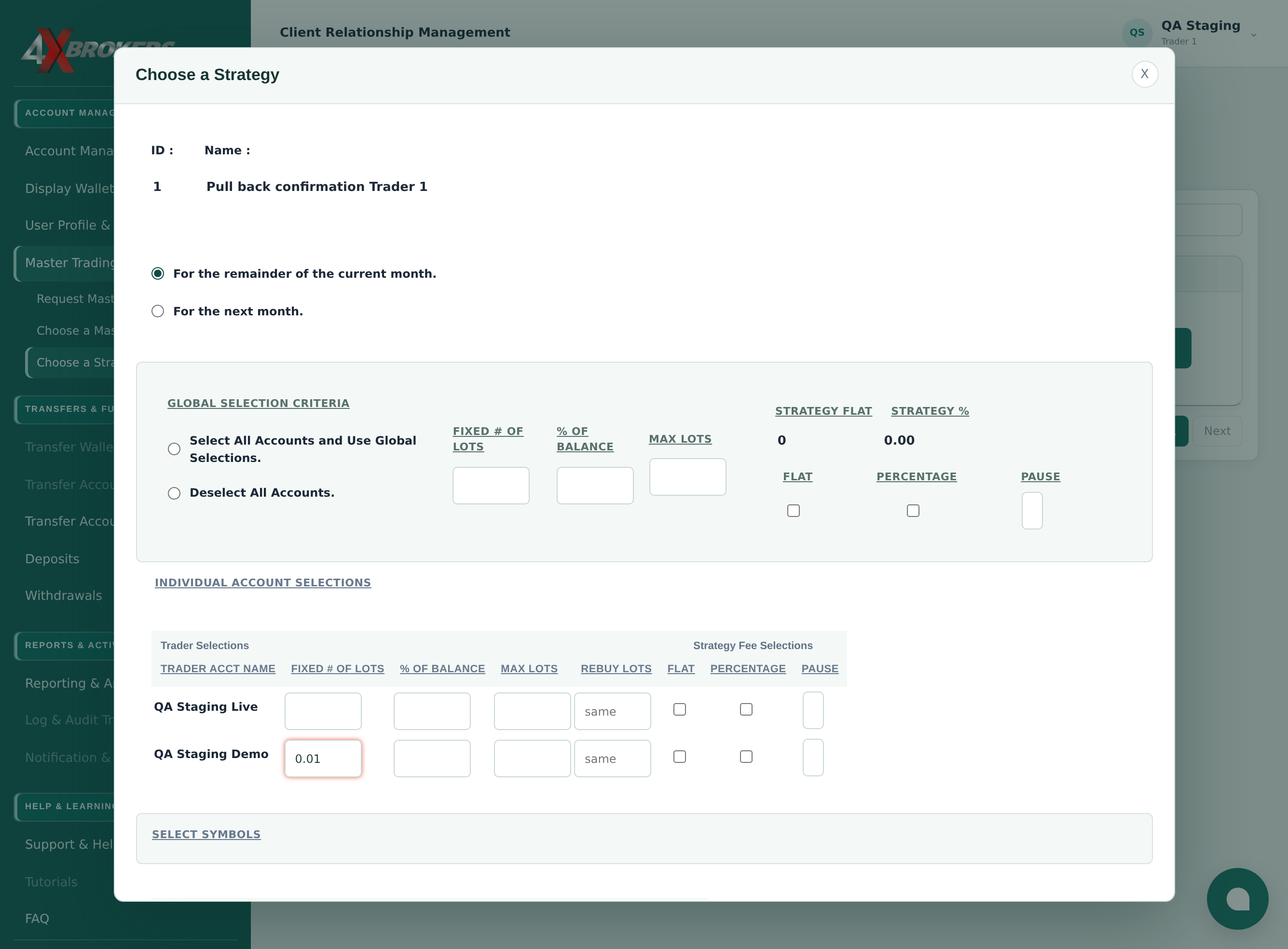
Task: Click the Next button behind dialog
Action: [1217, 431]
